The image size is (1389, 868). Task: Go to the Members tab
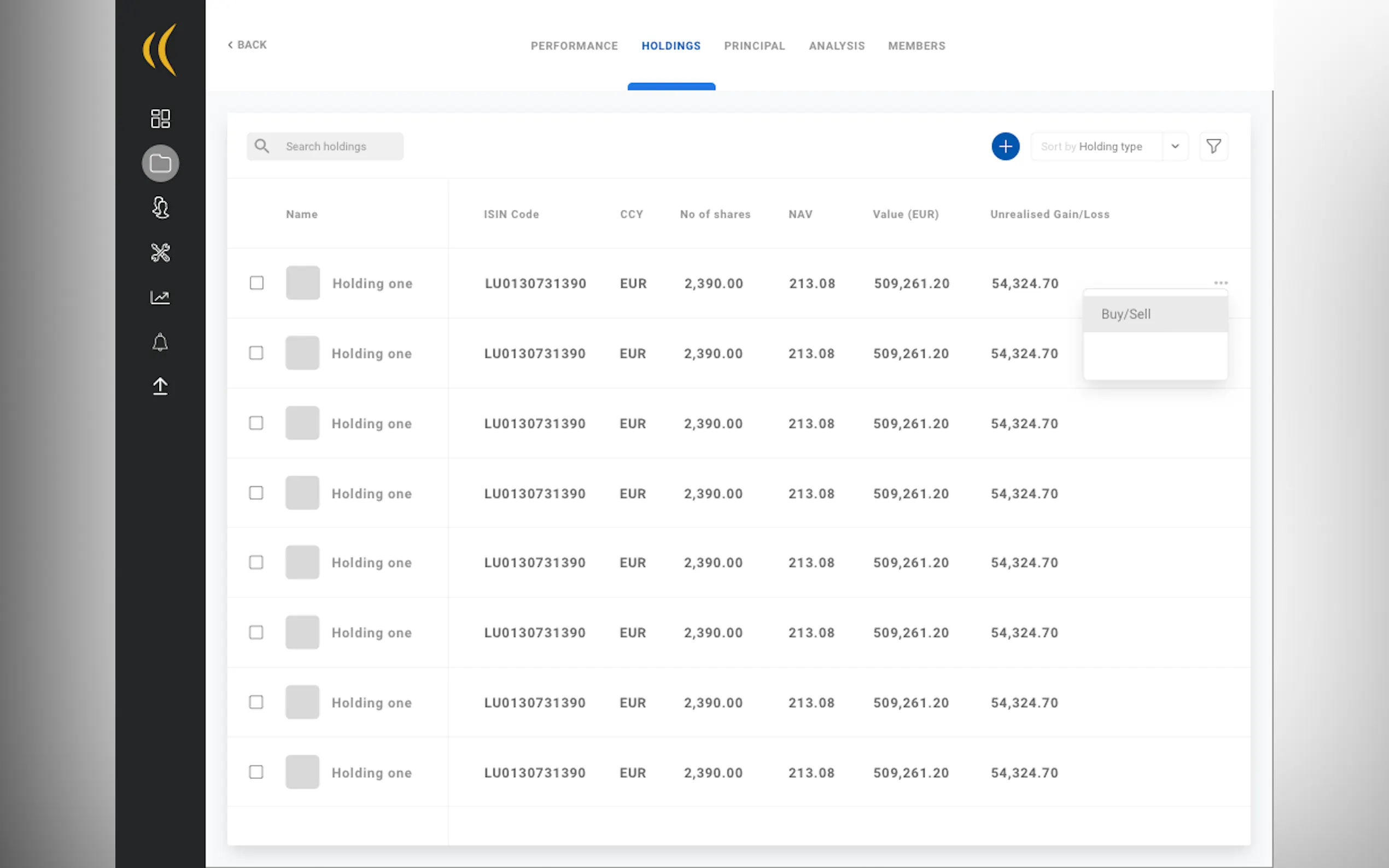916,46
